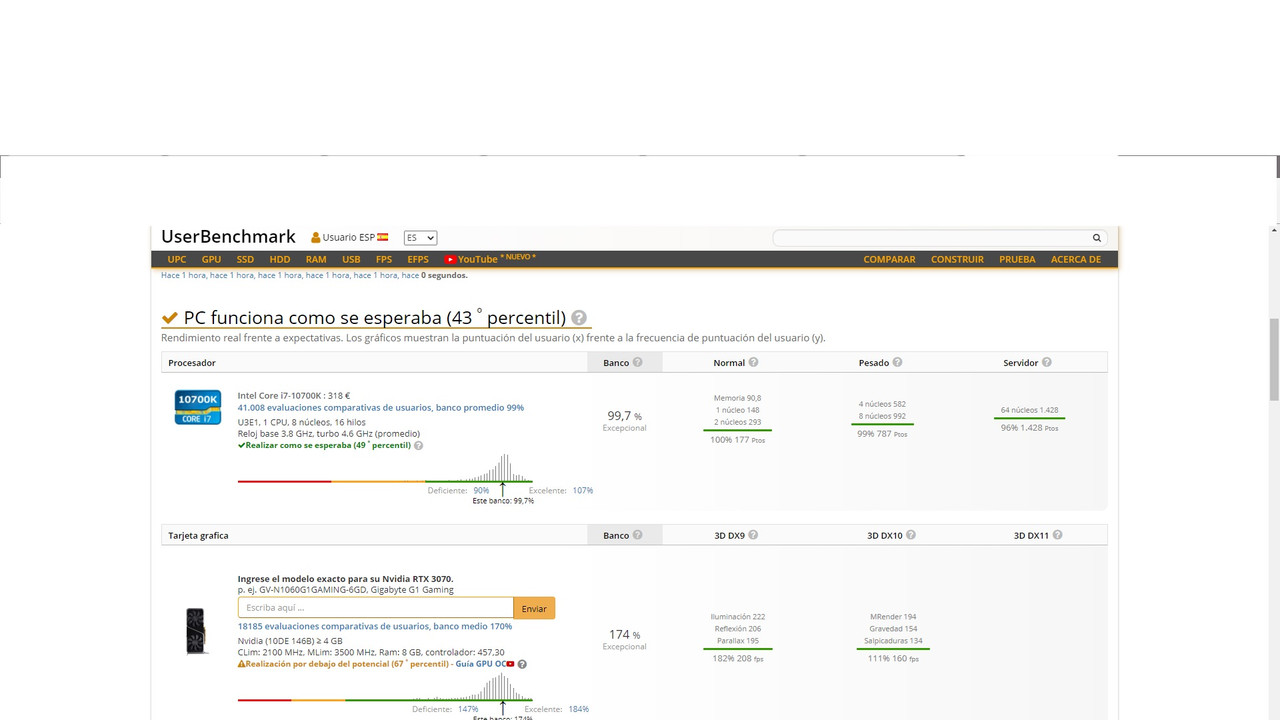The image size is (1280, 720).
Task: Click the 174 % Excepcional GPU score
Action: (x=624, y=639)
